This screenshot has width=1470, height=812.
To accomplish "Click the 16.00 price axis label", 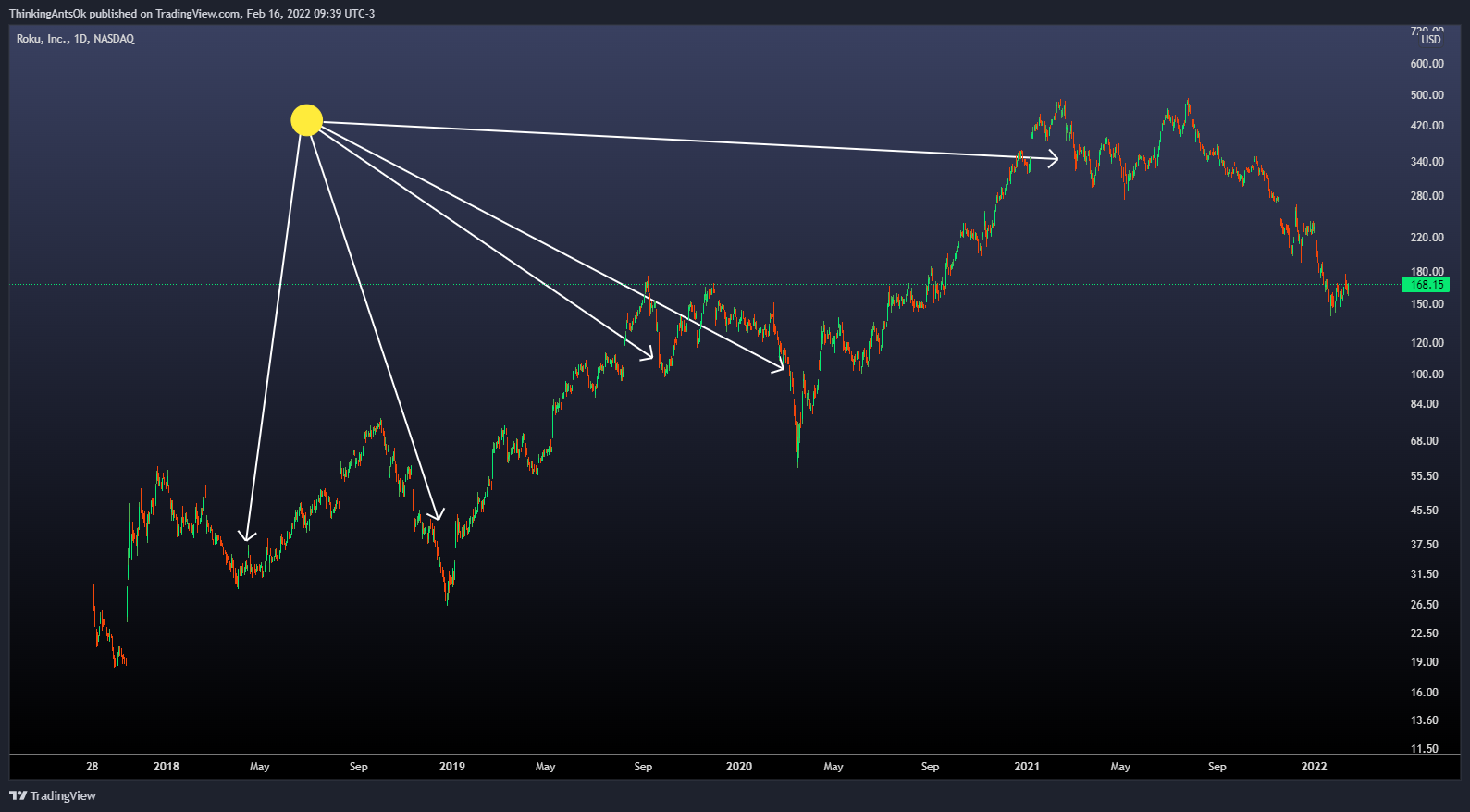I will coord(1425,693).
